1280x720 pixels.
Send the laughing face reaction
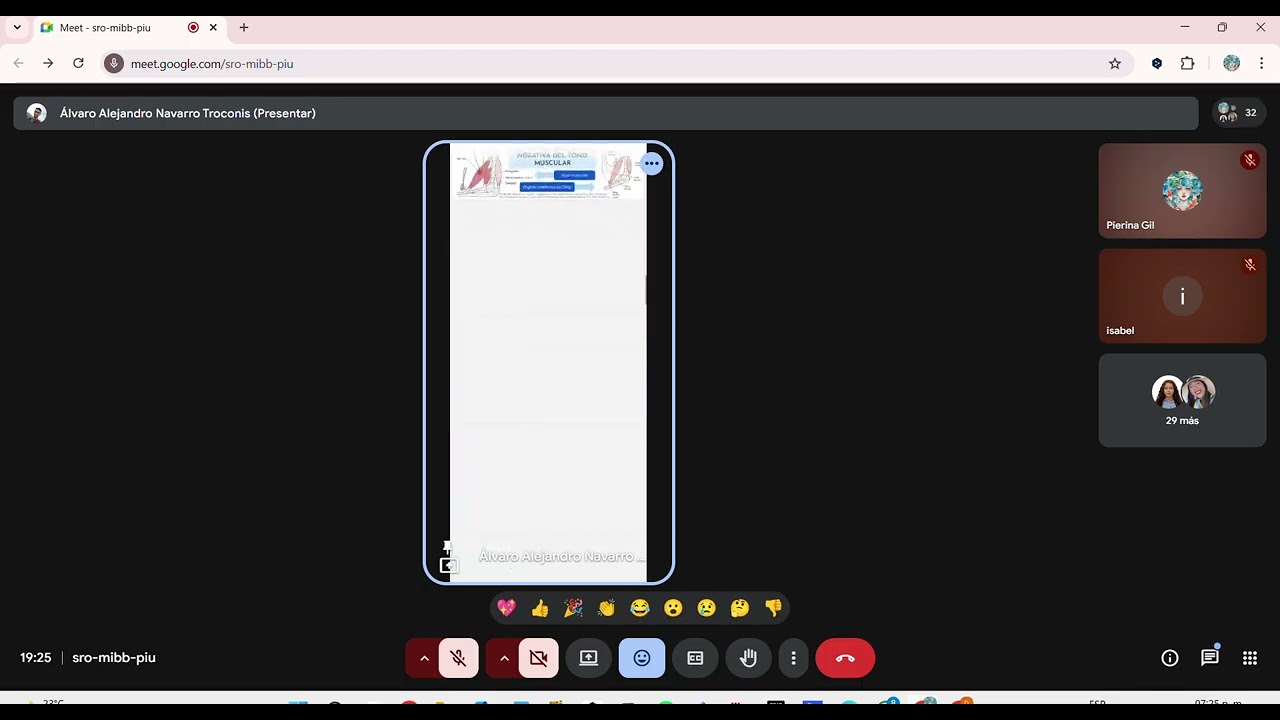click(x=640, y=608)
